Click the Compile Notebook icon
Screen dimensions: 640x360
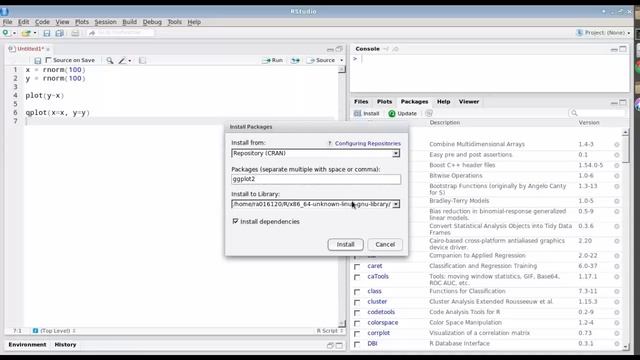(142, 60)
